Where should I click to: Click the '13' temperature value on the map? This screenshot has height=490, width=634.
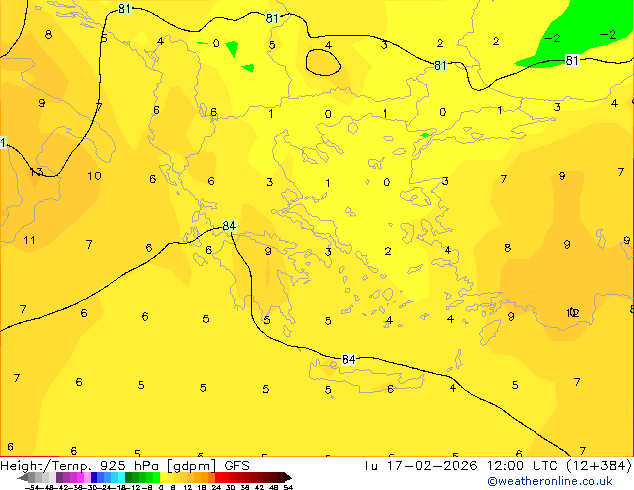(36, 172)
